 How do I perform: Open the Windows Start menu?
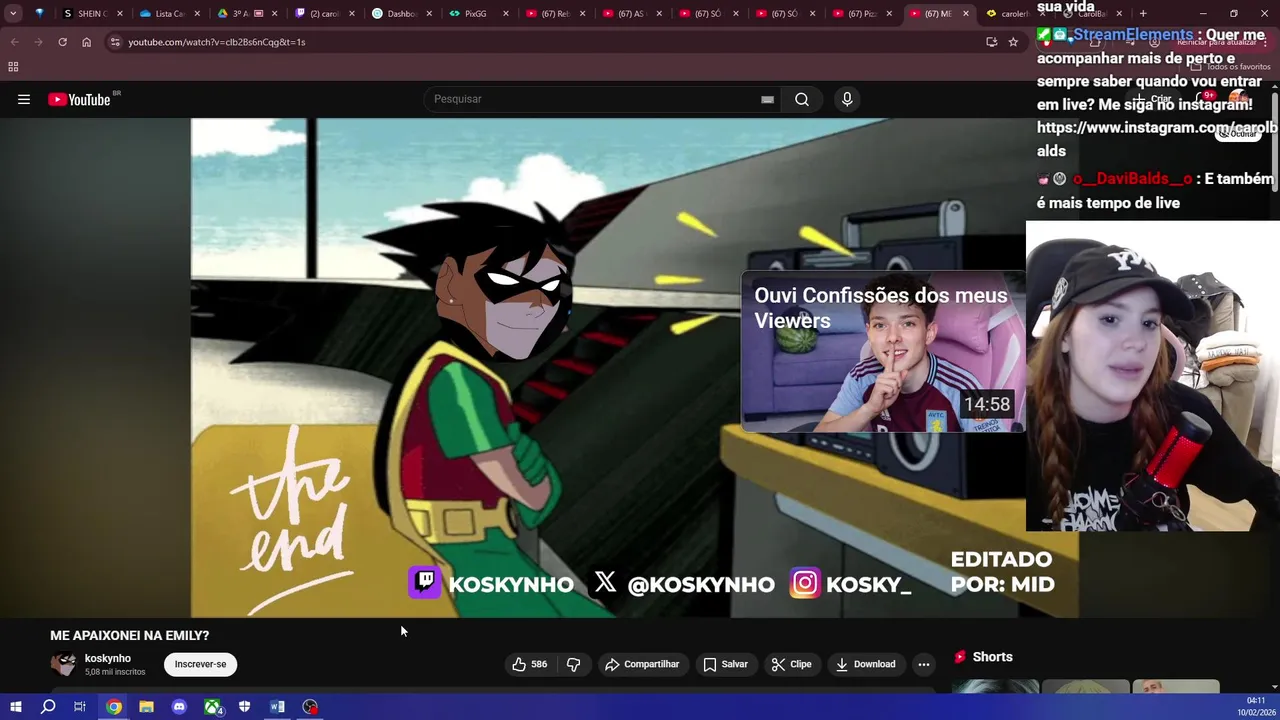[16, 707]
